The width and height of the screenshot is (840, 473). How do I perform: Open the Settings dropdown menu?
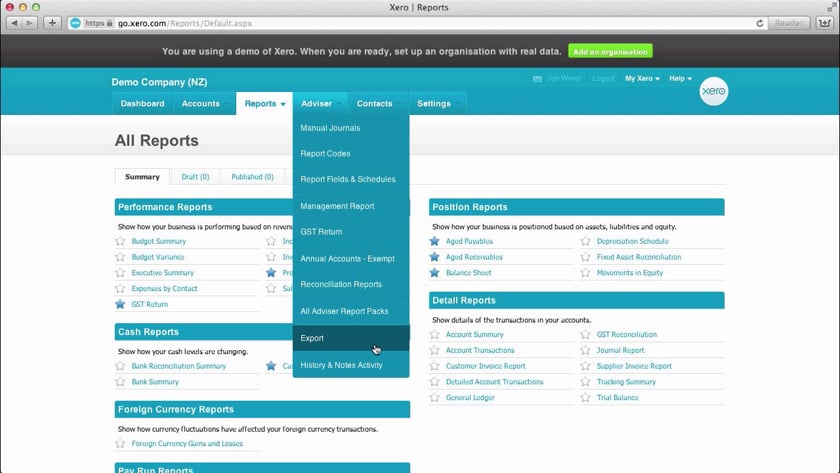click(437, 103)
